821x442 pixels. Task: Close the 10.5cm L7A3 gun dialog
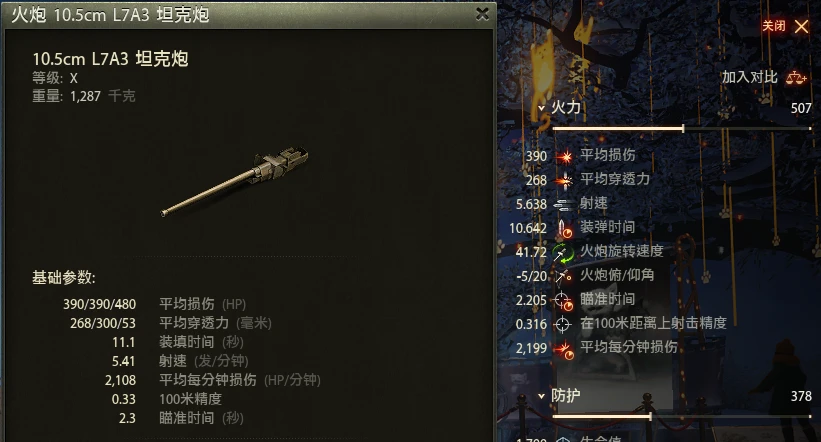click(482, 14)
